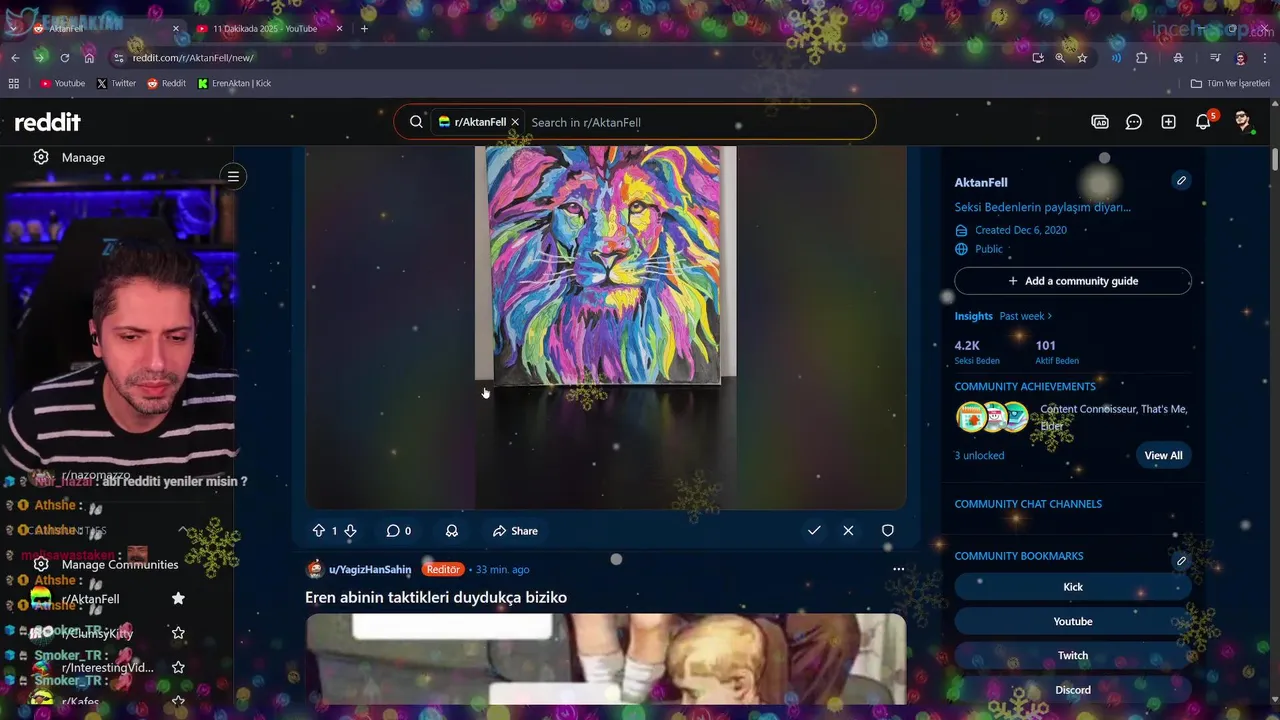
Task: Open the notifications bell
Action: tap(1204, 122)
